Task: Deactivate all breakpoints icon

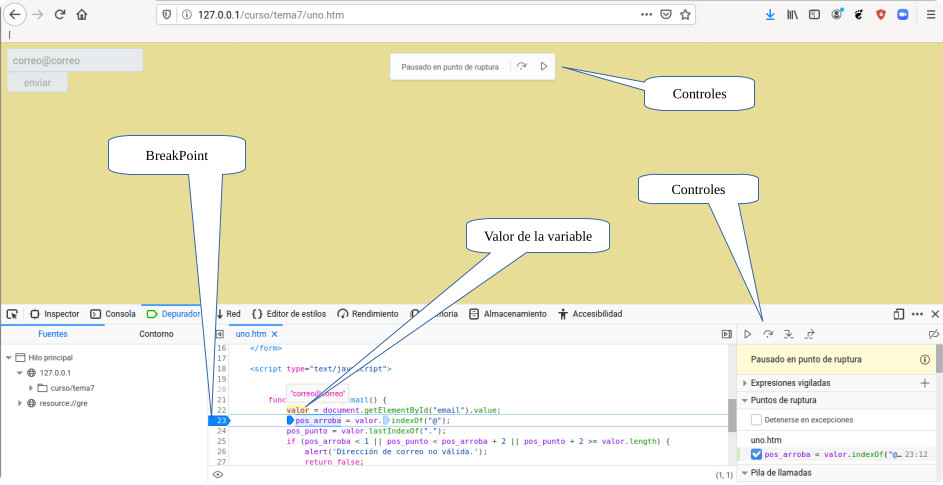Action: click(x=933, y=334)
